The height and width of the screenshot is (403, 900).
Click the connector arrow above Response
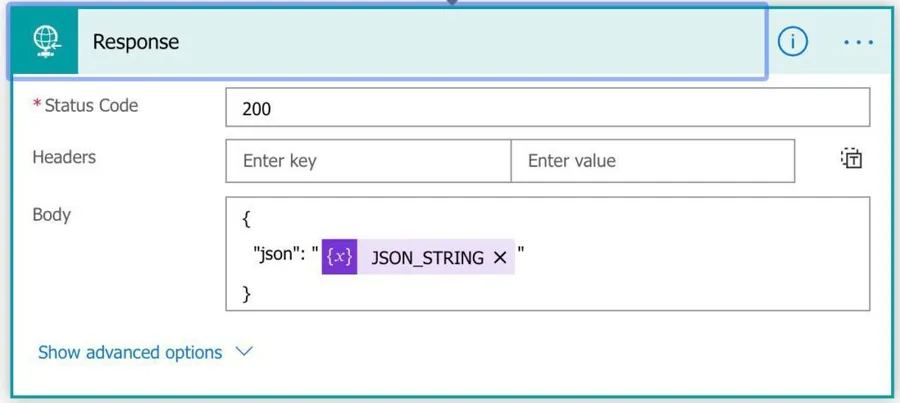tap(452, 3)
